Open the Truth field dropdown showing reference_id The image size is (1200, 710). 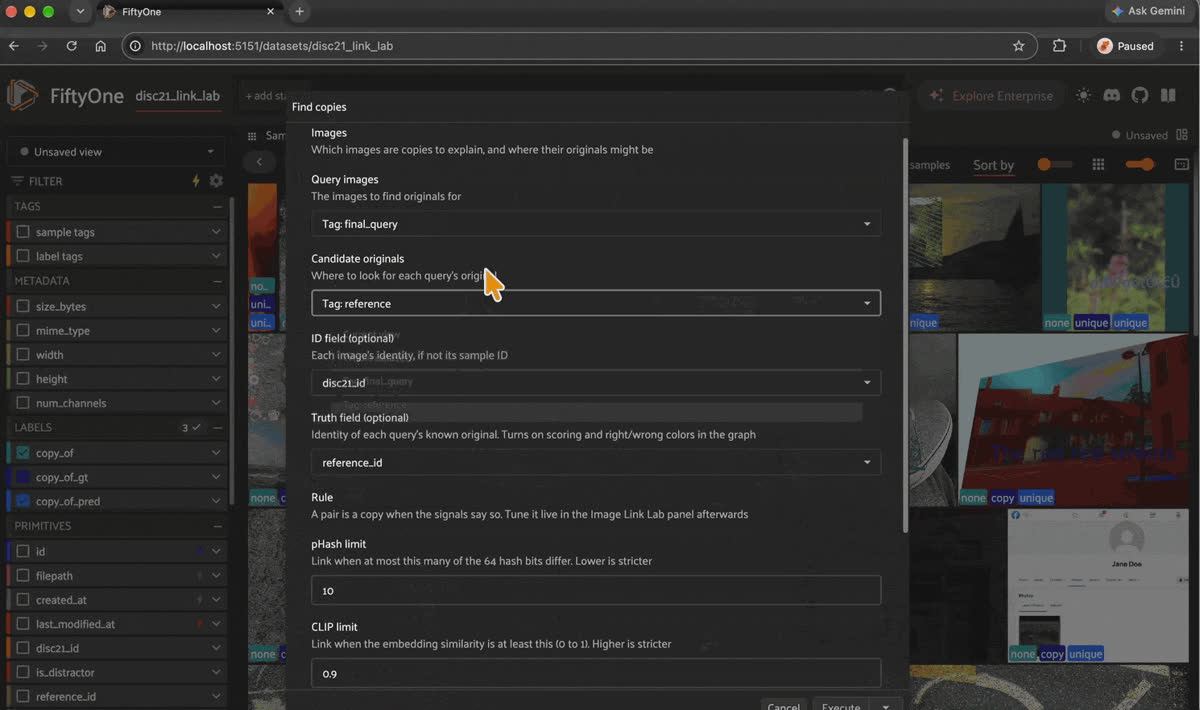(x=596, y=462)
